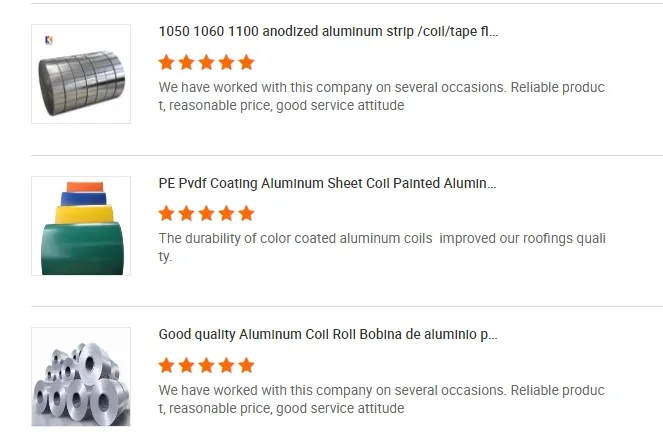Click the review text about durability of color coated coils

(x=382, y=247)
